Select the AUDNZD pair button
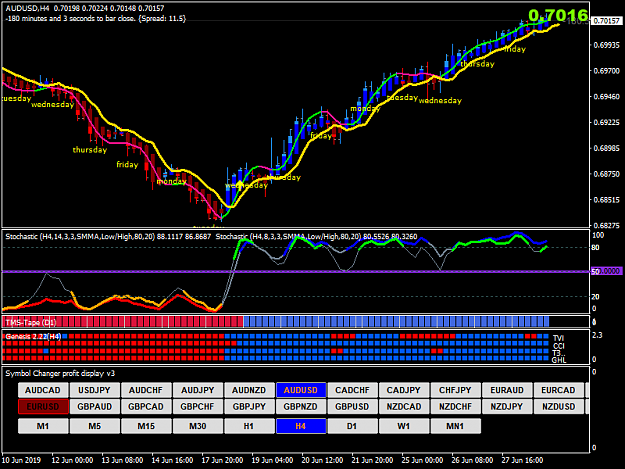This screenshot has width=625, height=469. [249, 390]
